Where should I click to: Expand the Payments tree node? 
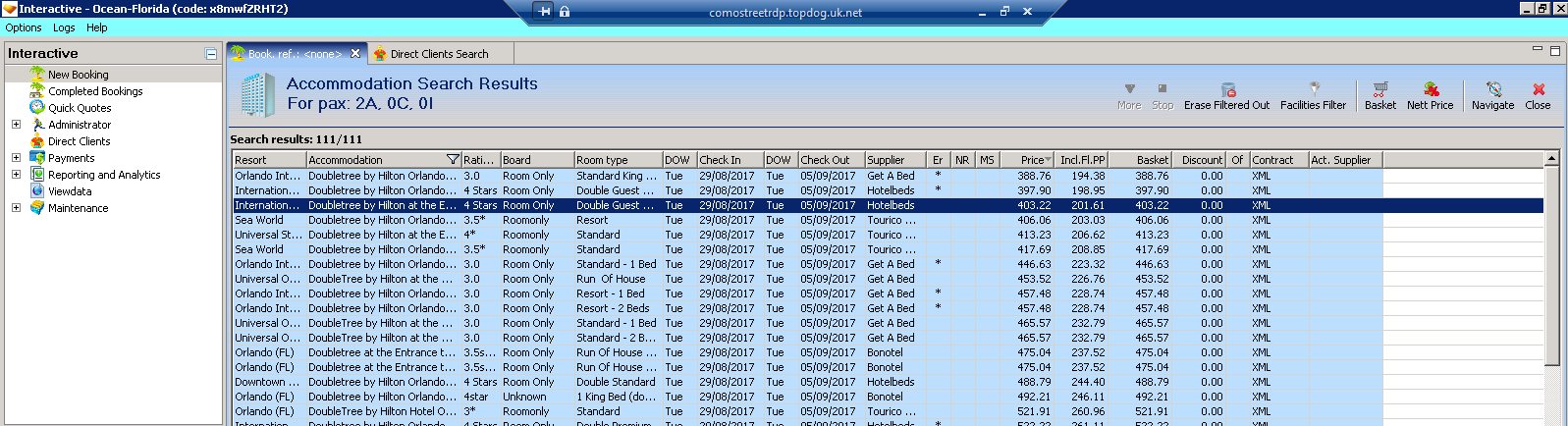(16, 157)
